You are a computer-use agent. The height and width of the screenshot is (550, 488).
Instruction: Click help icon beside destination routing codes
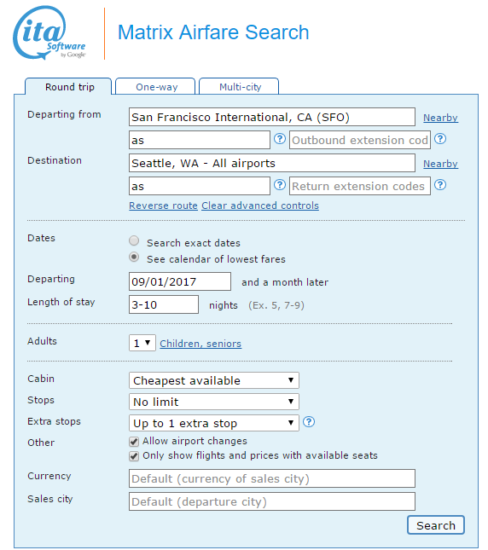pyautogui.click(x=280, y=185)
